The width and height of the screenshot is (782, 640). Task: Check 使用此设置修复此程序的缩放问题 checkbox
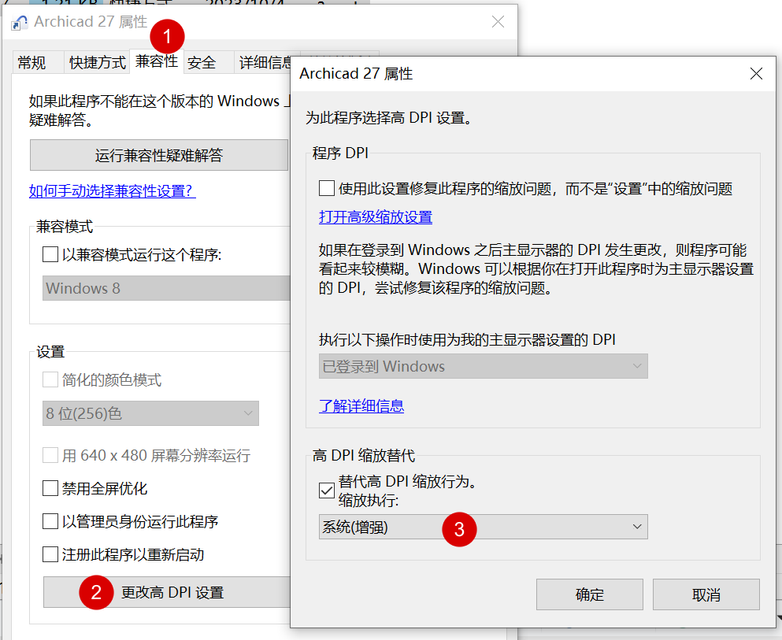tap(327, 189)
